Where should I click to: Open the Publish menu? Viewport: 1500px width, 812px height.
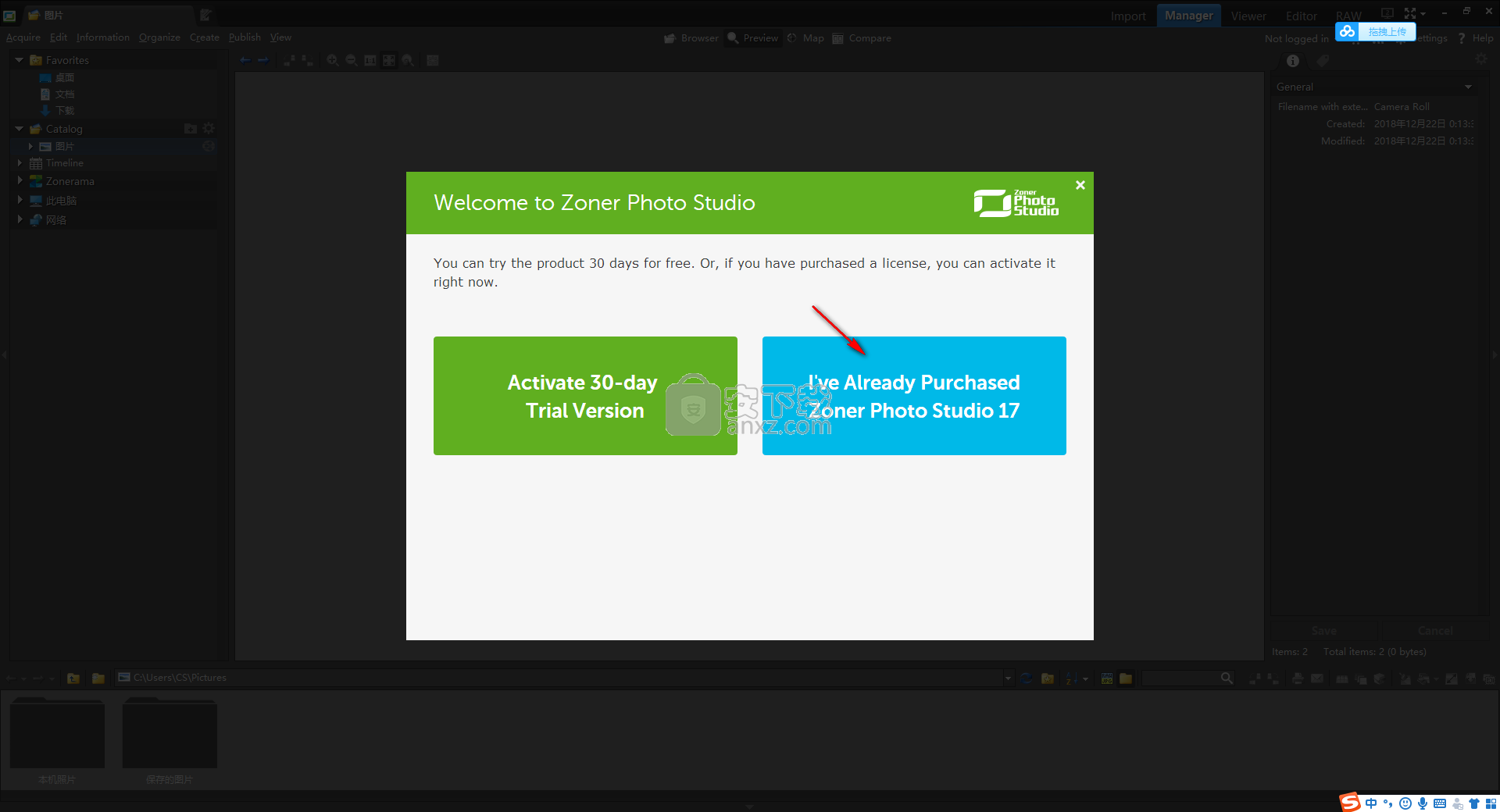coord(245,37)
